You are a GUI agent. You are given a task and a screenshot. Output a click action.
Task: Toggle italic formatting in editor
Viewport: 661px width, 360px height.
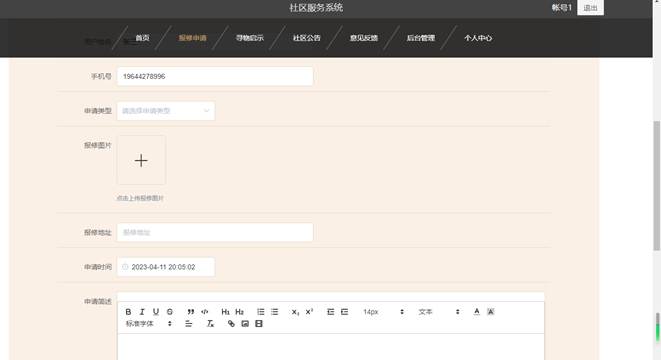pos(142,312)
